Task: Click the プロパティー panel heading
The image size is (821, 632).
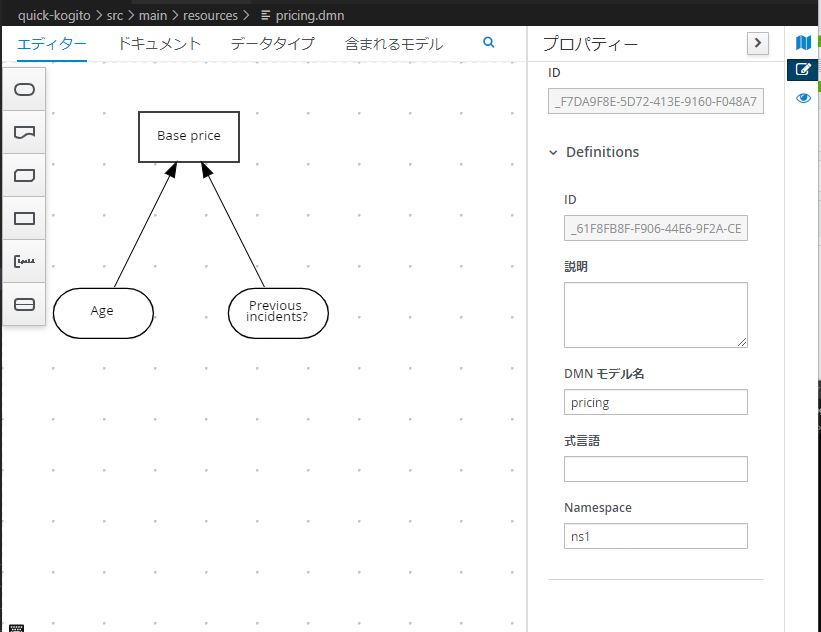Action: tap(590, 44)
